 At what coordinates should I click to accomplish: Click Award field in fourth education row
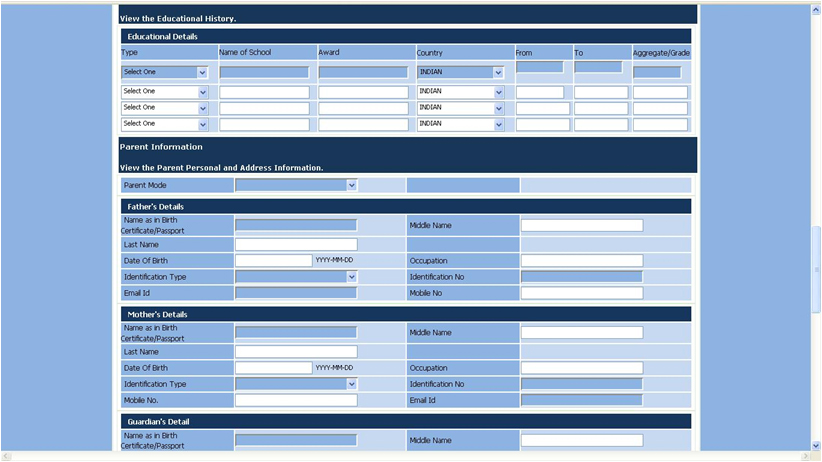363,125
